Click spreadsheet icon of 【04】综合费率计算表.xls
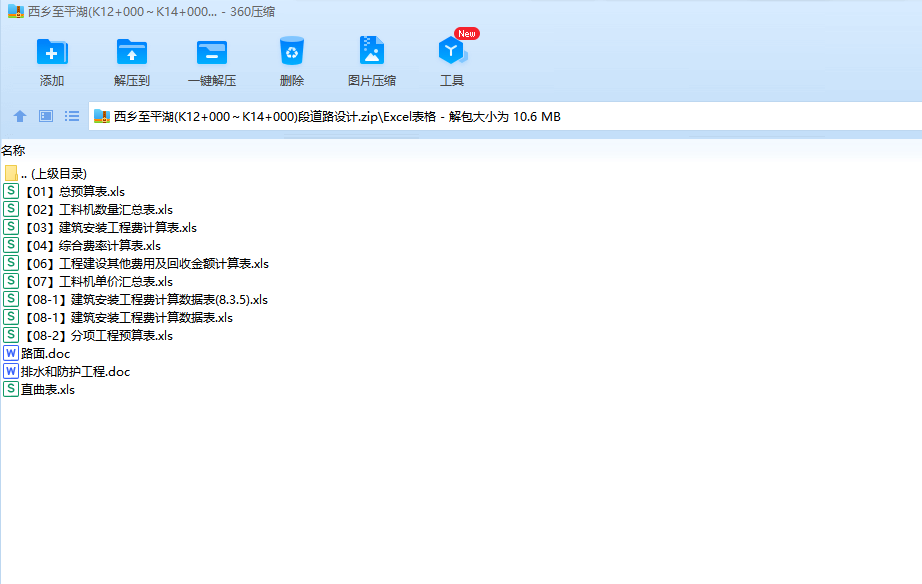The width and height of the screenshot is (922, 584). coord(11,245)
